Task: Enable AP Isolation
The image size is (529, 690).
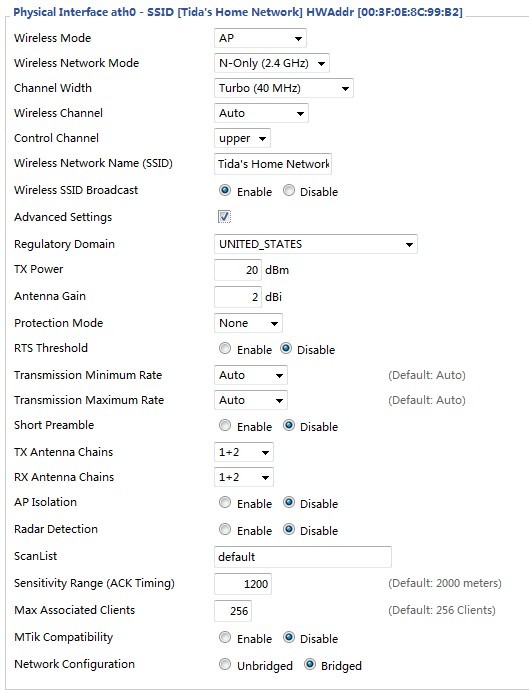Action: click(x=225, y=503)
